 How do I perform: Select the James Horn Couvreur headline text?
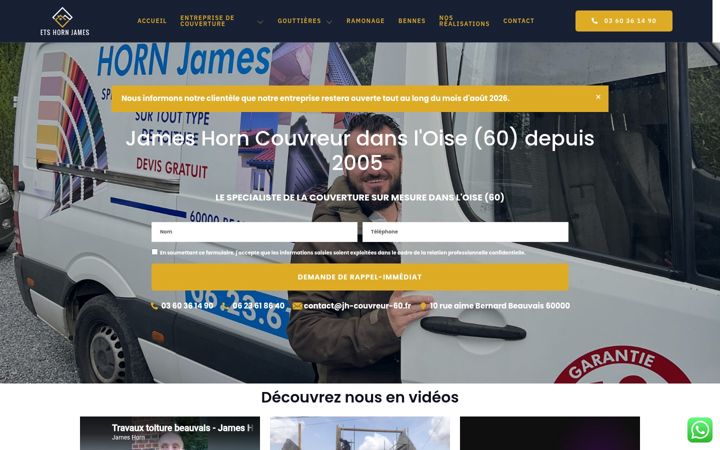click(360, 150)
